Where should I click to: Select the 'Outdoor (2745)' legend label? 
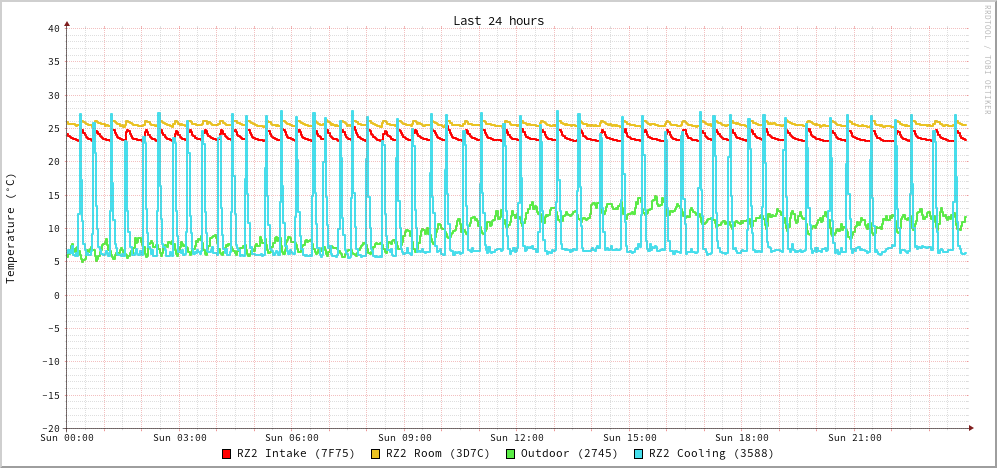click(x=569, y=454)
